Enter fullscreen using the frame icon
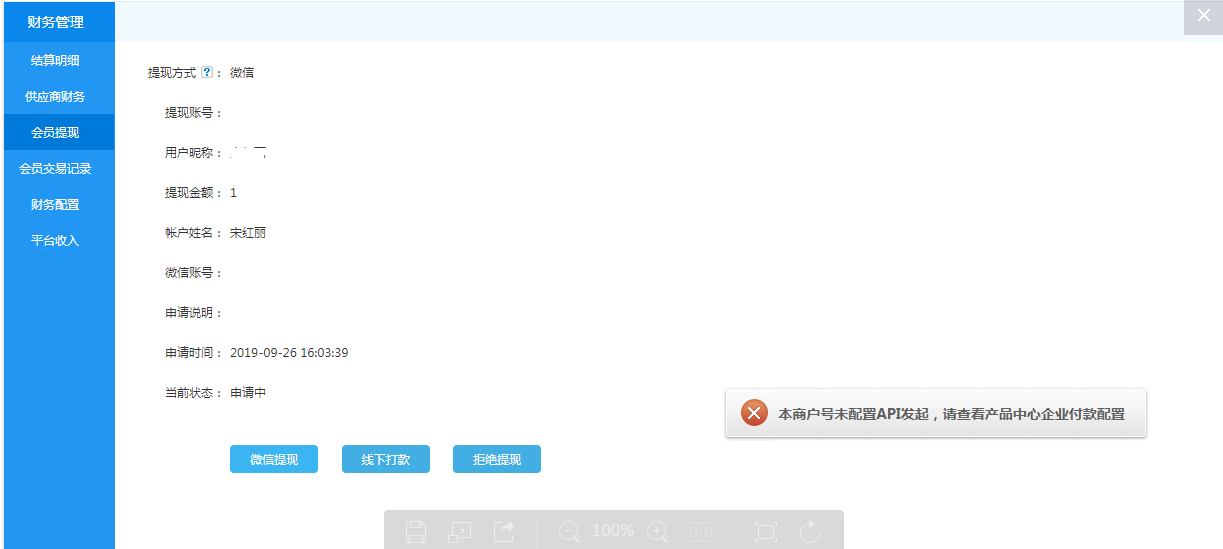The height and width of the screenshot is (549, 1223). (766, 531)
